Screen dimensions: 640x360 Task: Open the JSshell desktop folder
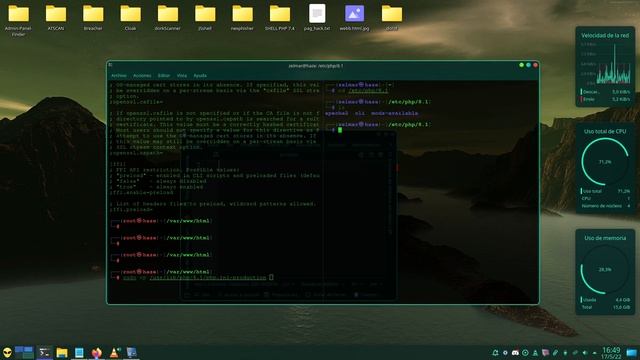205,18
